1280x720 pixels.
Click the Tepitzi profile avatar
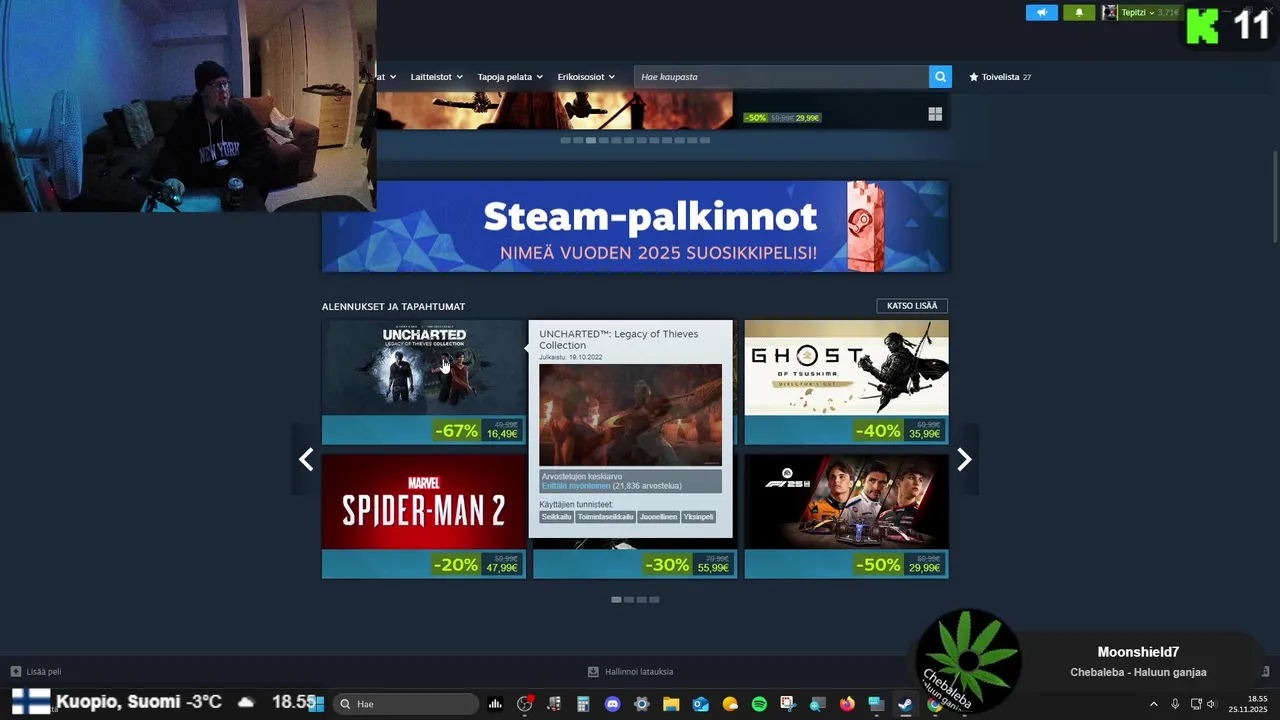click(1109, 13)
